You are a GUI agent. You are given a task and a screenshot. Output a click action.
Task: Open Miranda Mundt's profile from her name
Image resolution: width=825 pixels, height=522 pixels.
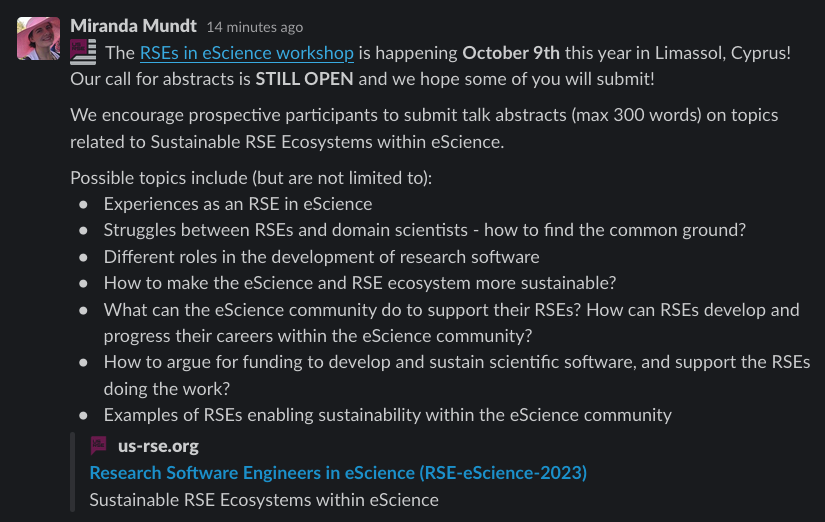tap(134, 25)
